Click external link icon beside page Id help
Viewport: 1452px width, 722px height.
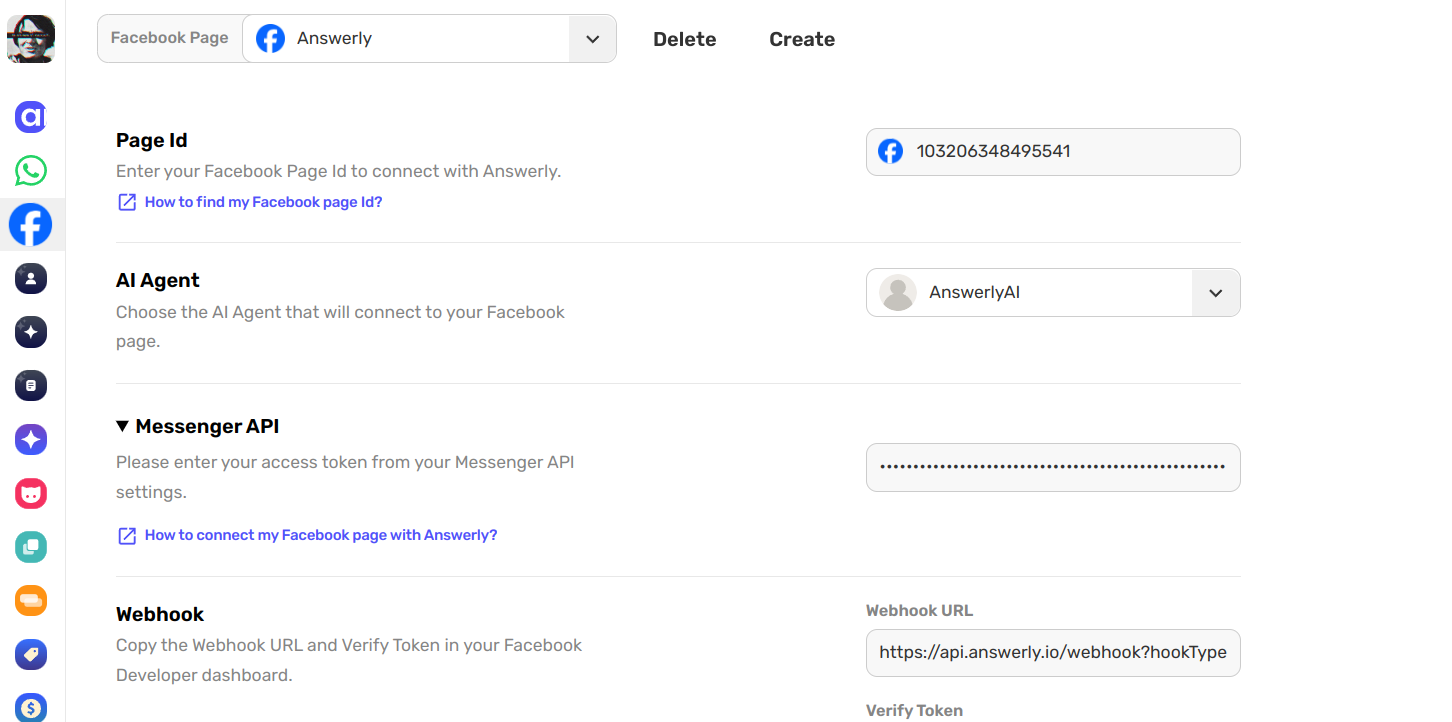click(127, 202)
